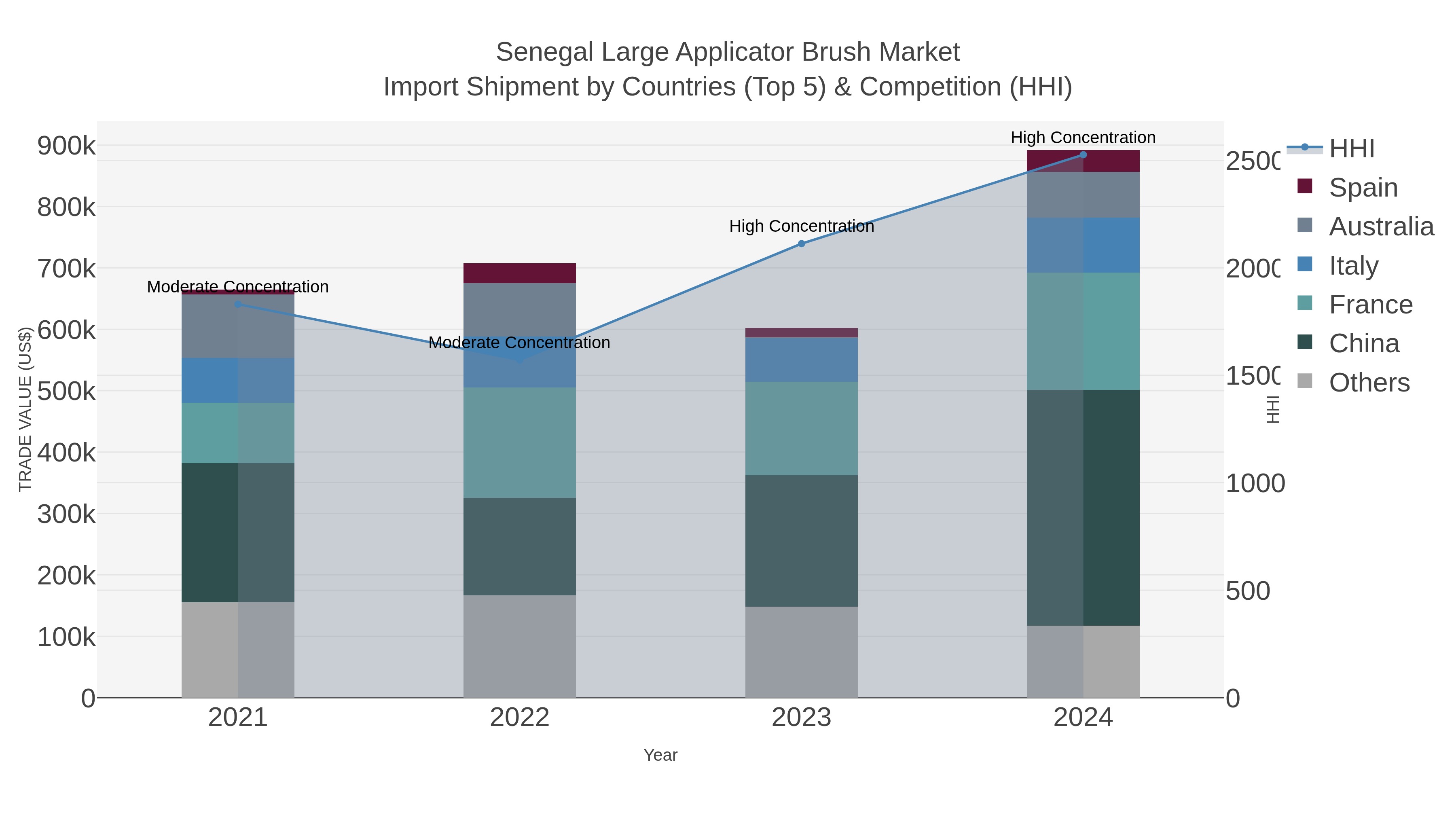The image size is (1456, 819).
Task: Select the 2024 HHI data point
Action: tap(1083, 155)
